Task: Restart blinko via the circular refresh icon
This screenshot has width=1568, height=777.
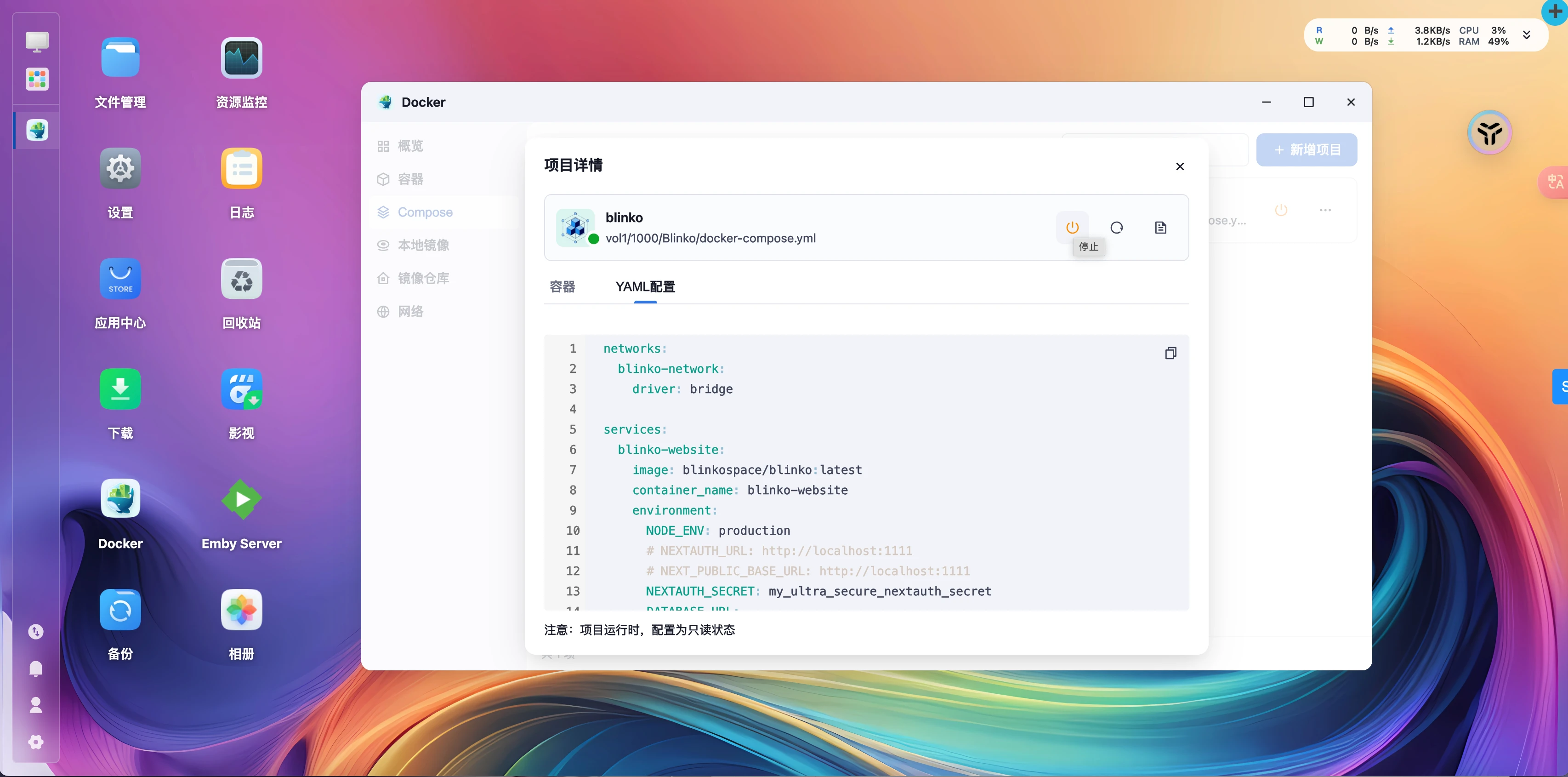Action: pos(1116,227)
